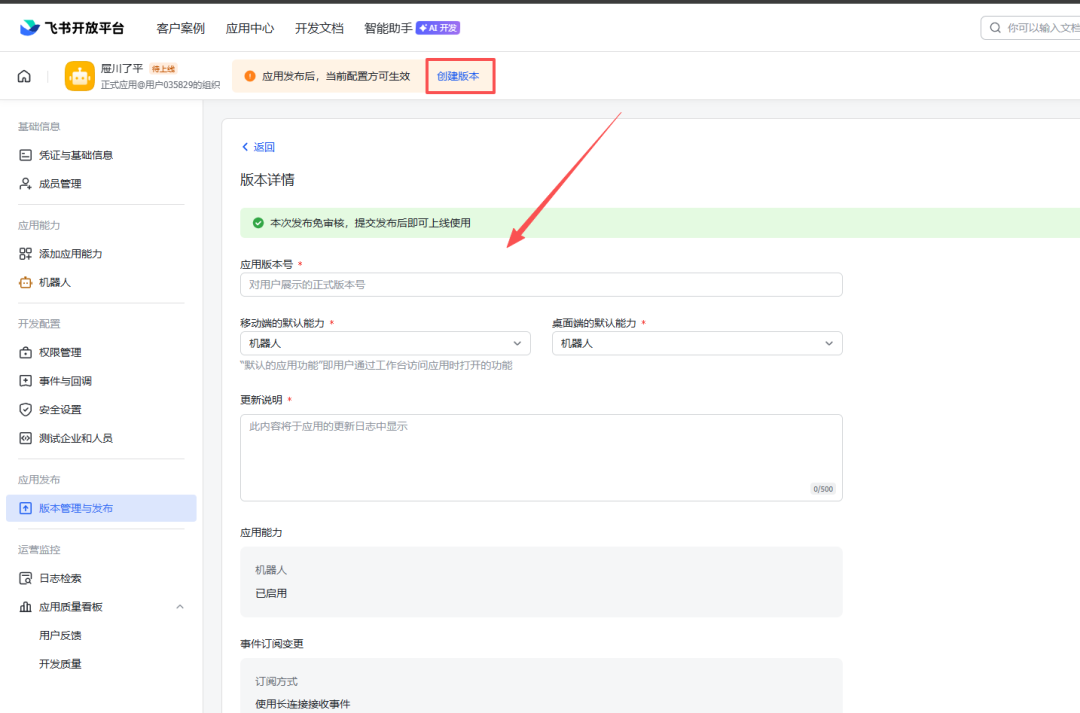The height and width of the screenshot is (713, 1080).
Task: Click the 飞书开放平台 logo
Action: 71,28
